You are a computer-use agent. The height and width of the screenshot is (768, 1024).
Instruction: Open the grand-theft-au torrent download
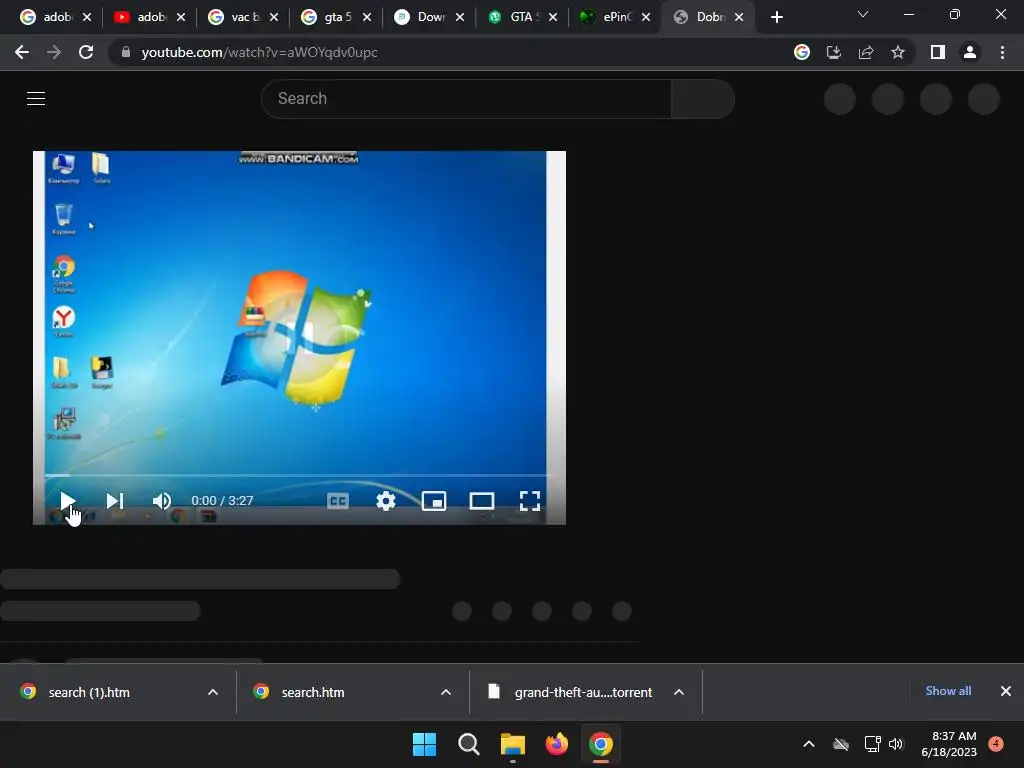tap(583, 692)
